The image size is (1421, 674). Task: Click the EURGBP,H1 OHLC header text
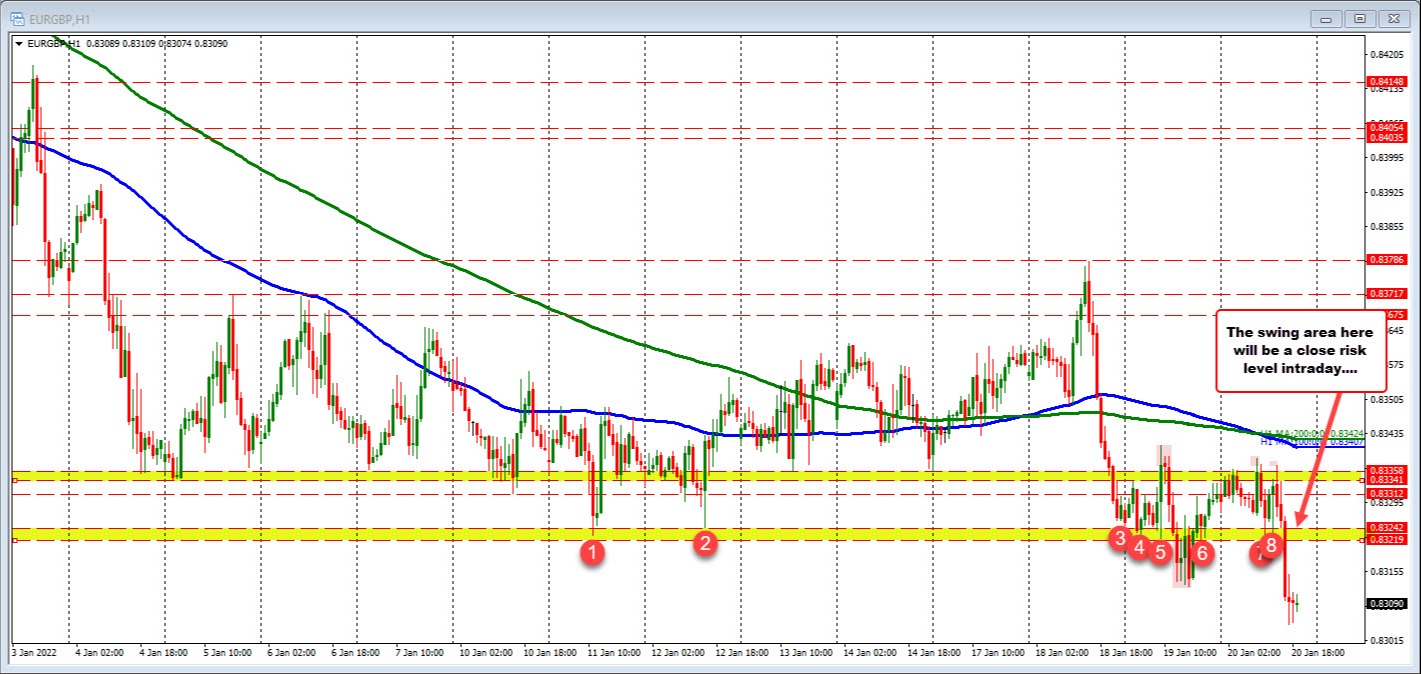(126, 44)
